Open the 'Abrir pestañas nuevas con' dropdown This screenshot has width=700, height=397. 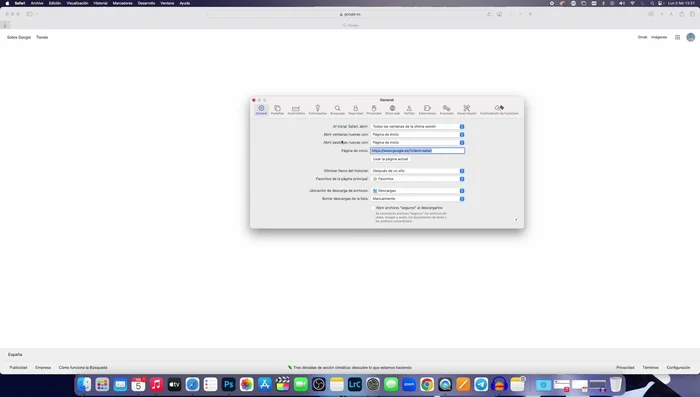(x=418, y=142)
